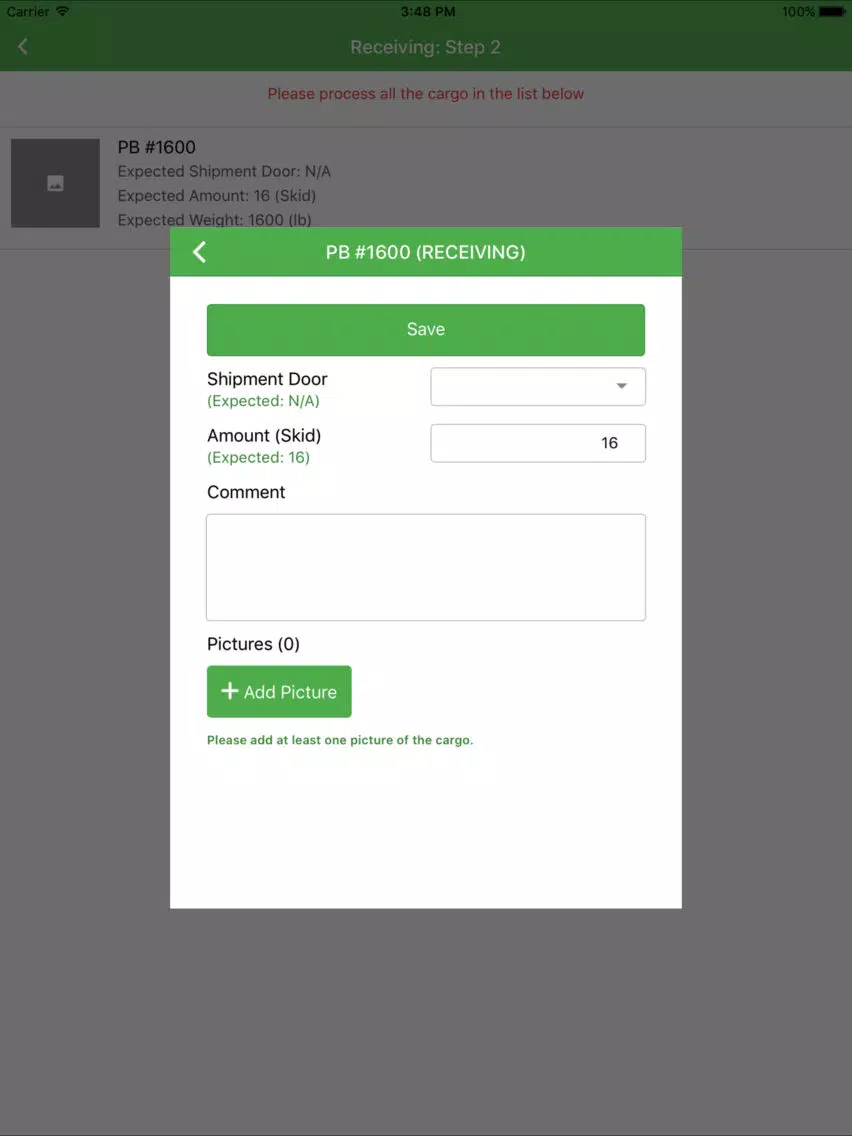Focus the Comment text area
This screenshot has width=852, height=1136.
click(426, 567)
